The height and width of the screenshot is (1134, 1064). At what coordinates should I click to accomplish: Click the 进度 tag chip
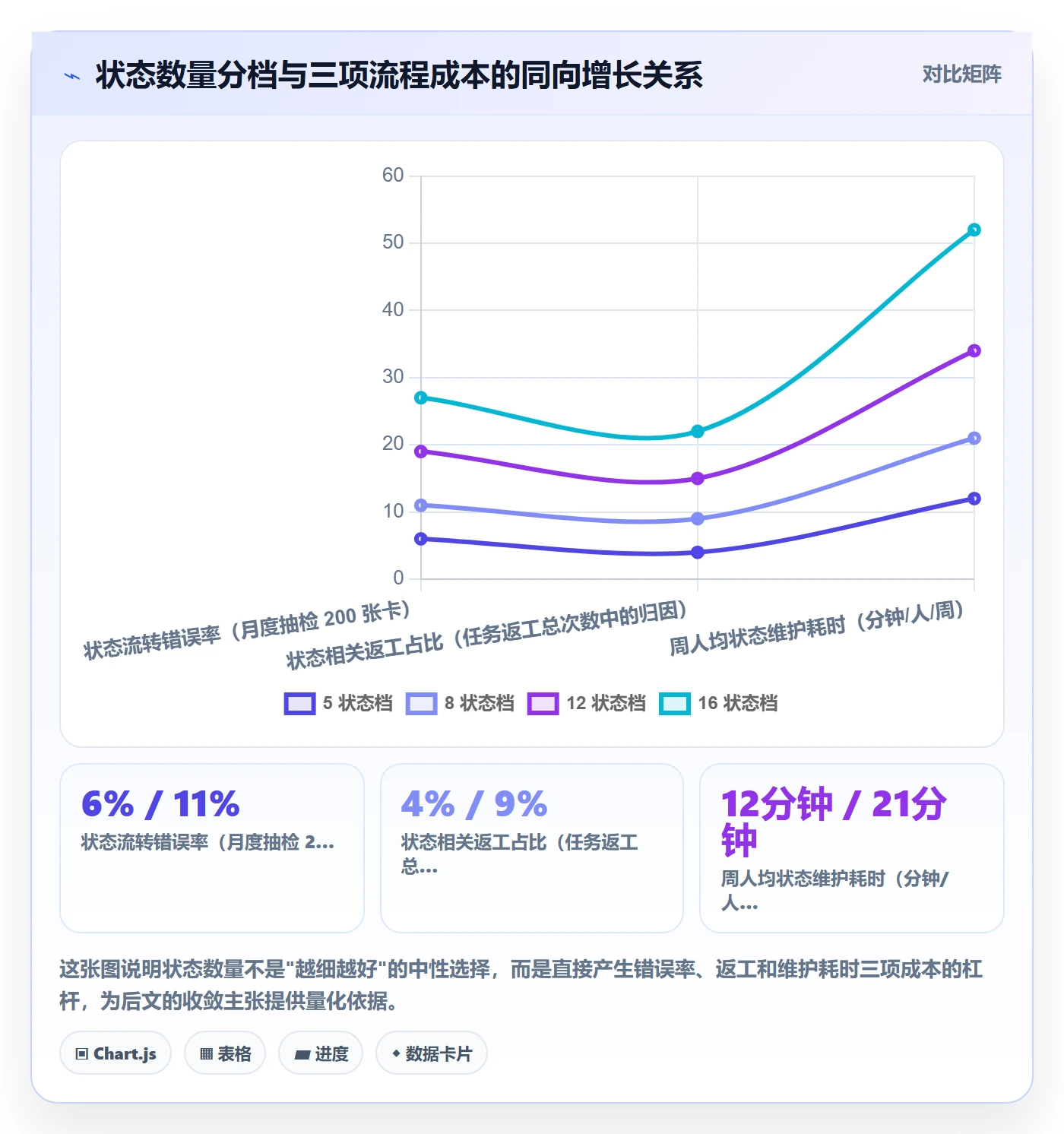point(321,1053)
